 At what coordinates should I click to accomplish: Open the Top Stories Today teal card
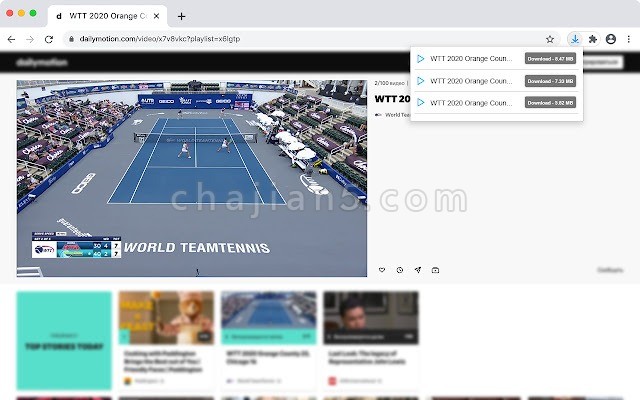(x=64, y=340)
